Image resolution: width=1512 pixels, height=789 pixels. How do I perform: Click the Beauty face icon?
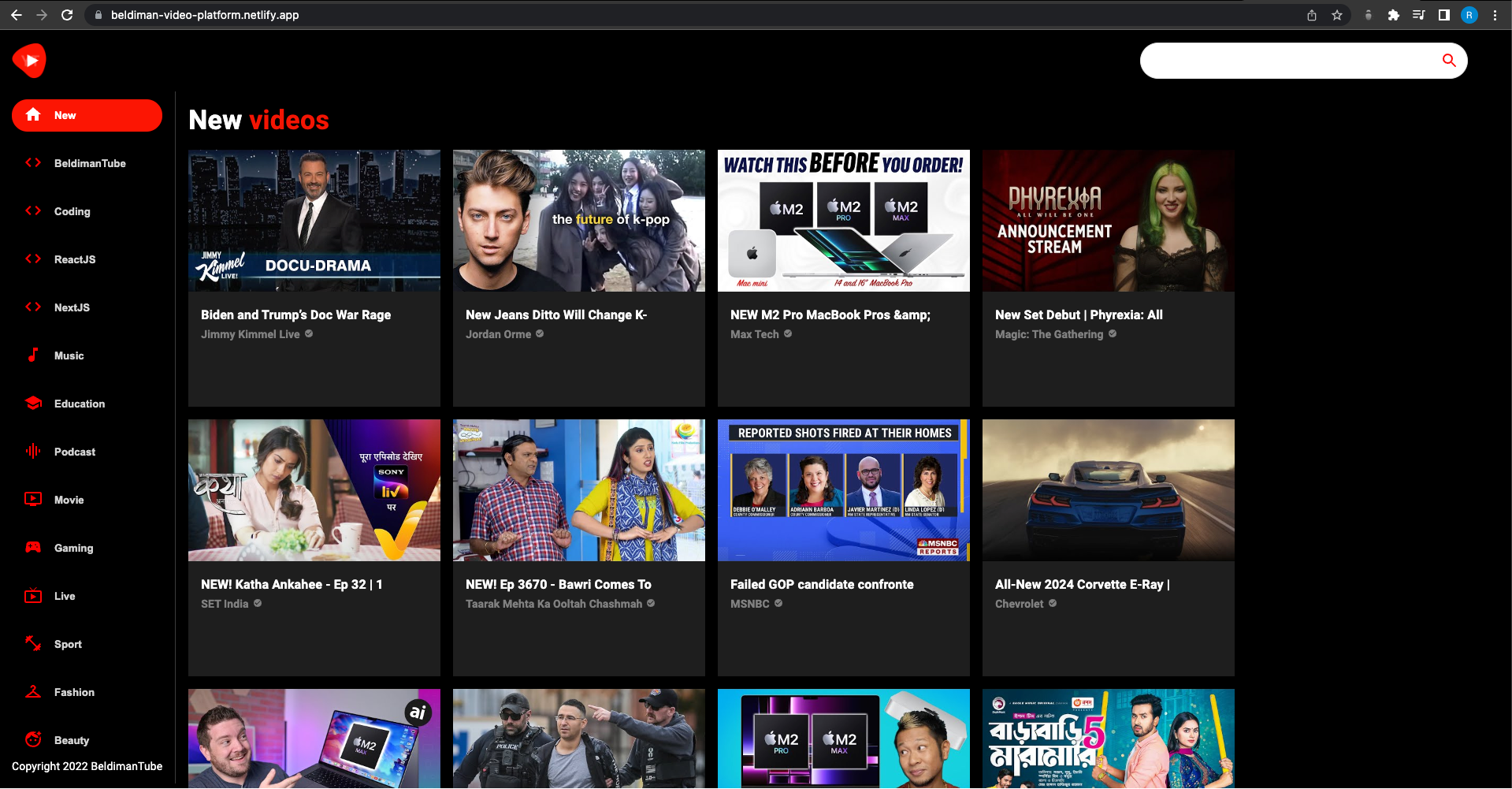point(33,739)
